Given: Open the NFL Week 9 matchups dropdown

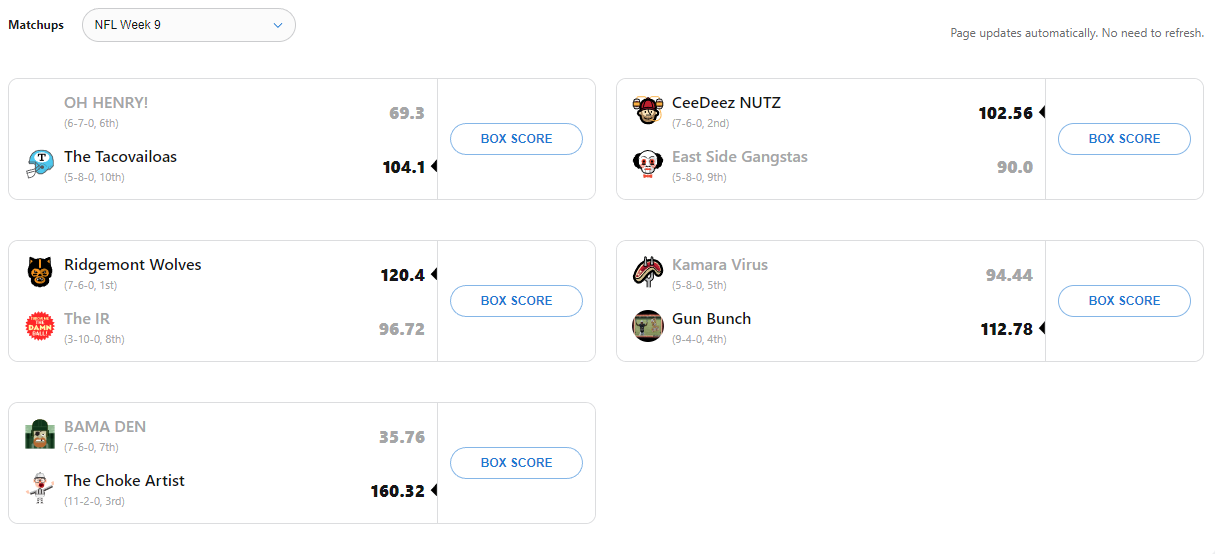Looking at the screenshot, I should click(189, 25).
